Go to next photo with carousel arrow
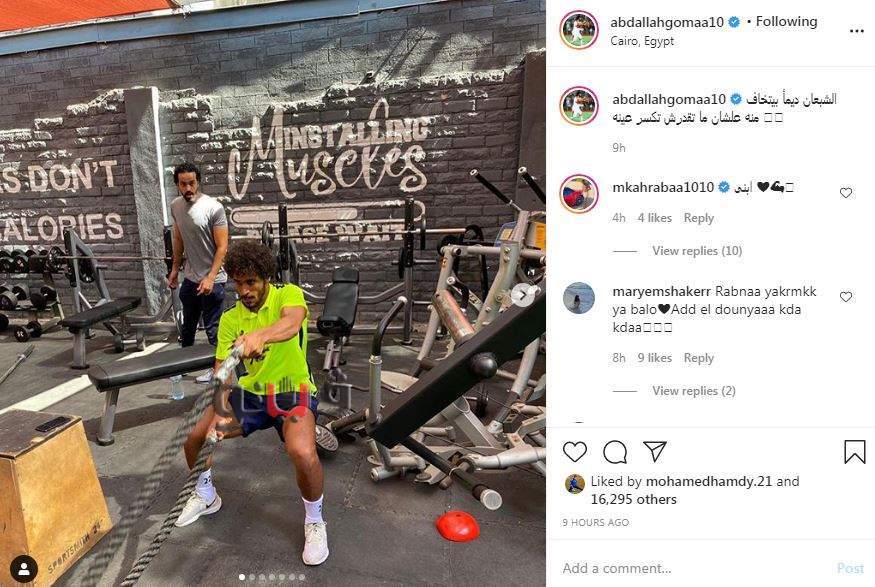Image resolution: width=875 pixels, height=587 pixels. (525, 296)
